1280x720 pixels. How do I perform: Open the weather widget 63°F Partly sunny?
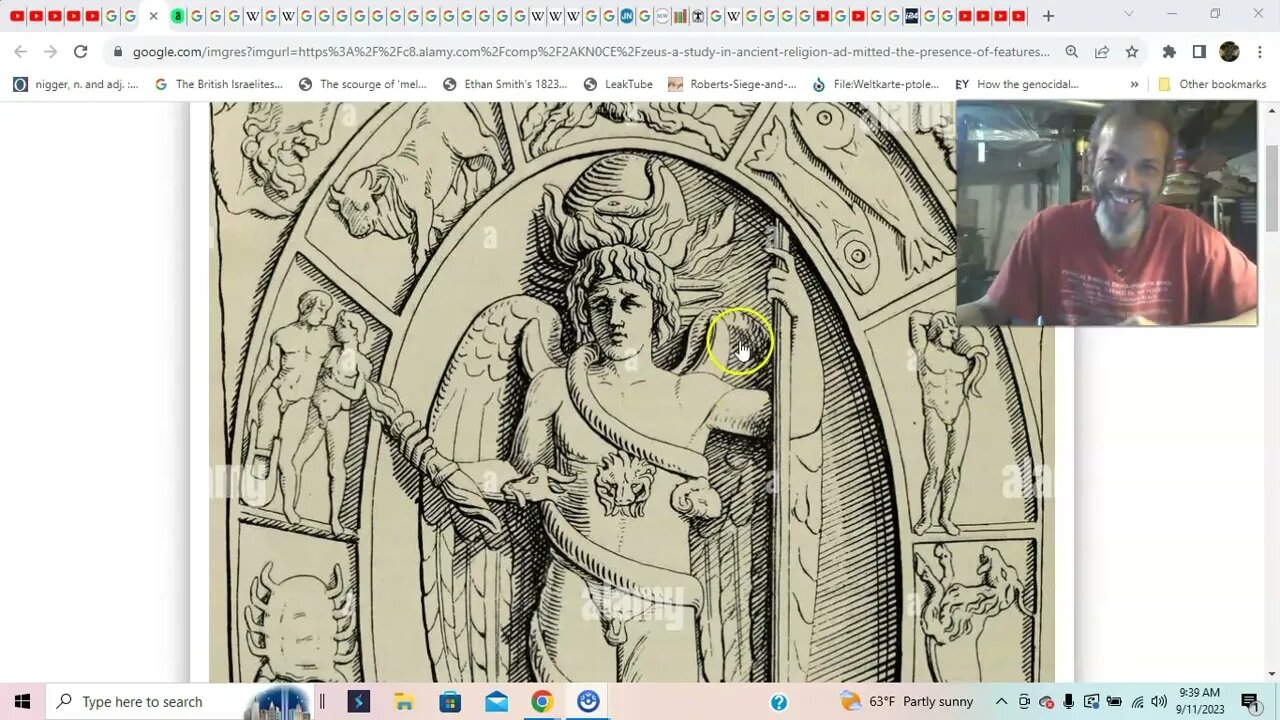click(x=906, y=701)
